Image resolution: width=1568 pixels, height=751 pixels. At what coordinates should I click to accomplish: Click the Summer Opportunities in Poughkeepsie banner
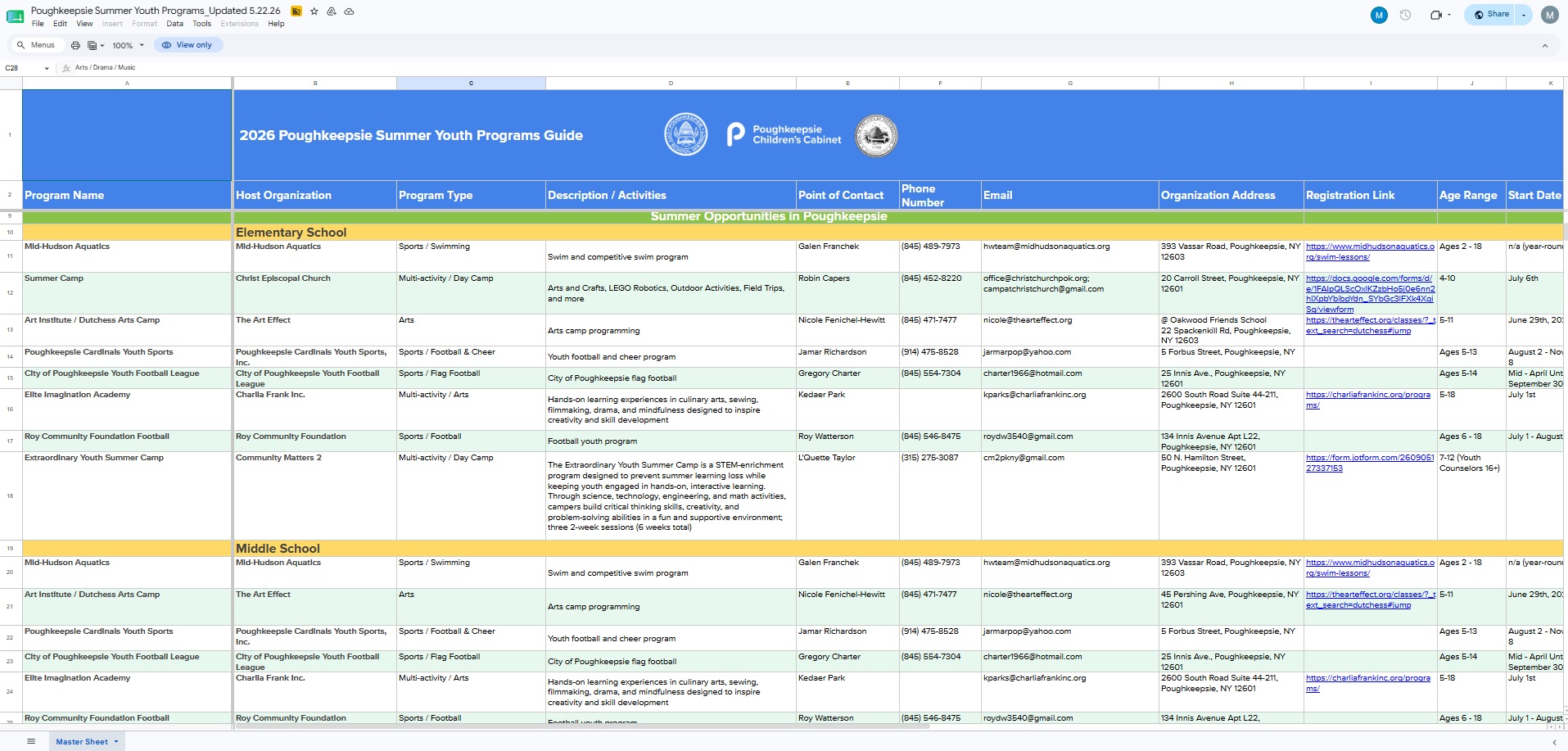coord(768,216)
